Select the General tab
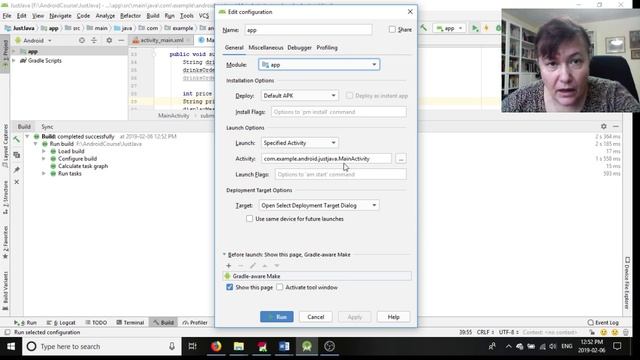640x360 pixels. click(x=234, y=48)
